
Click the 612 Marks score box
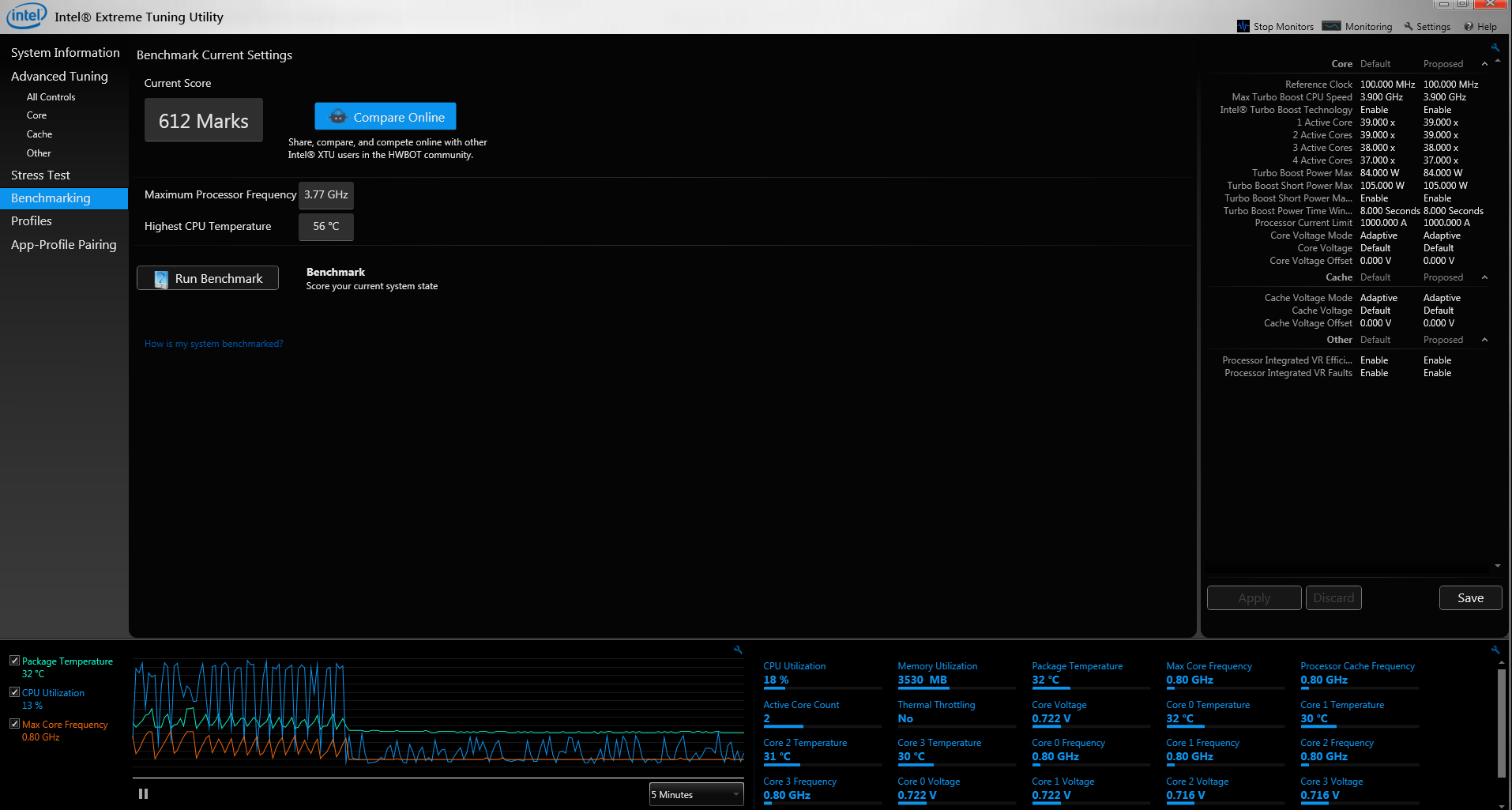204,120
